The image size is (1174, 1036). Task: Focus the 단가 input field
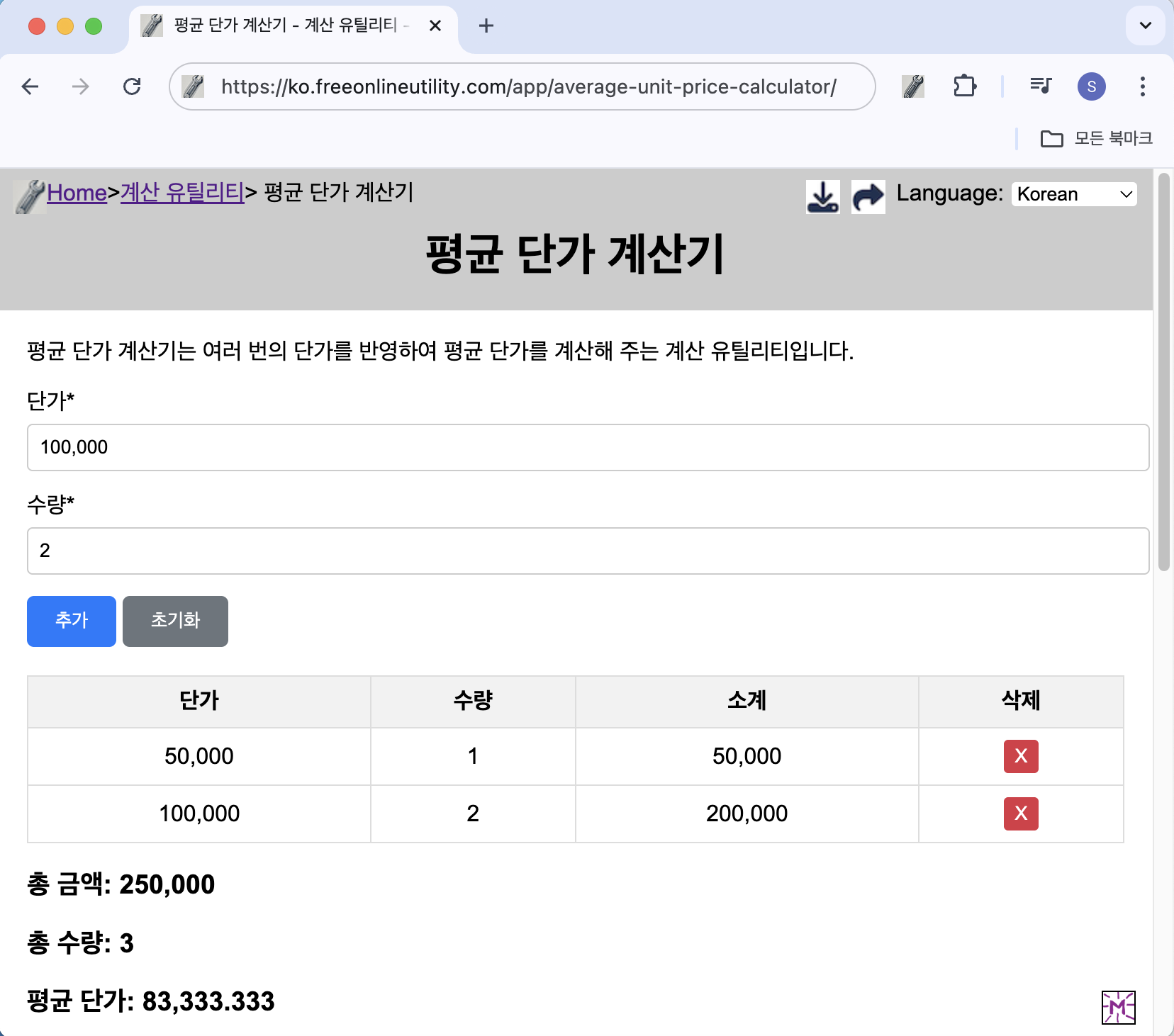coord(588,447)
